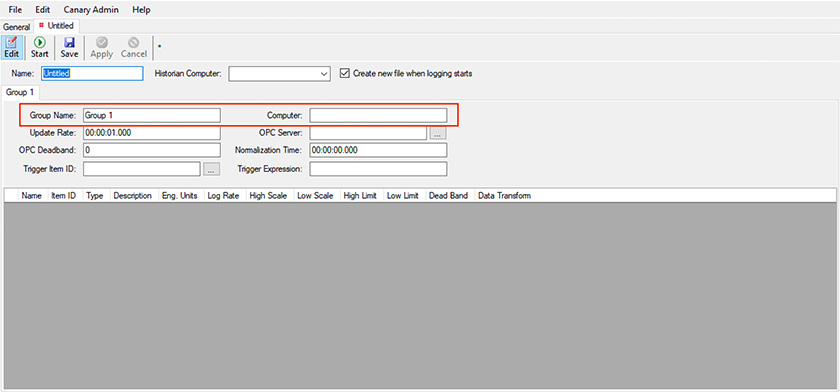This screenshot has height=392, width=840.
Task: Open the File menu
Action: pyautogui.click(x=16, y=10)
